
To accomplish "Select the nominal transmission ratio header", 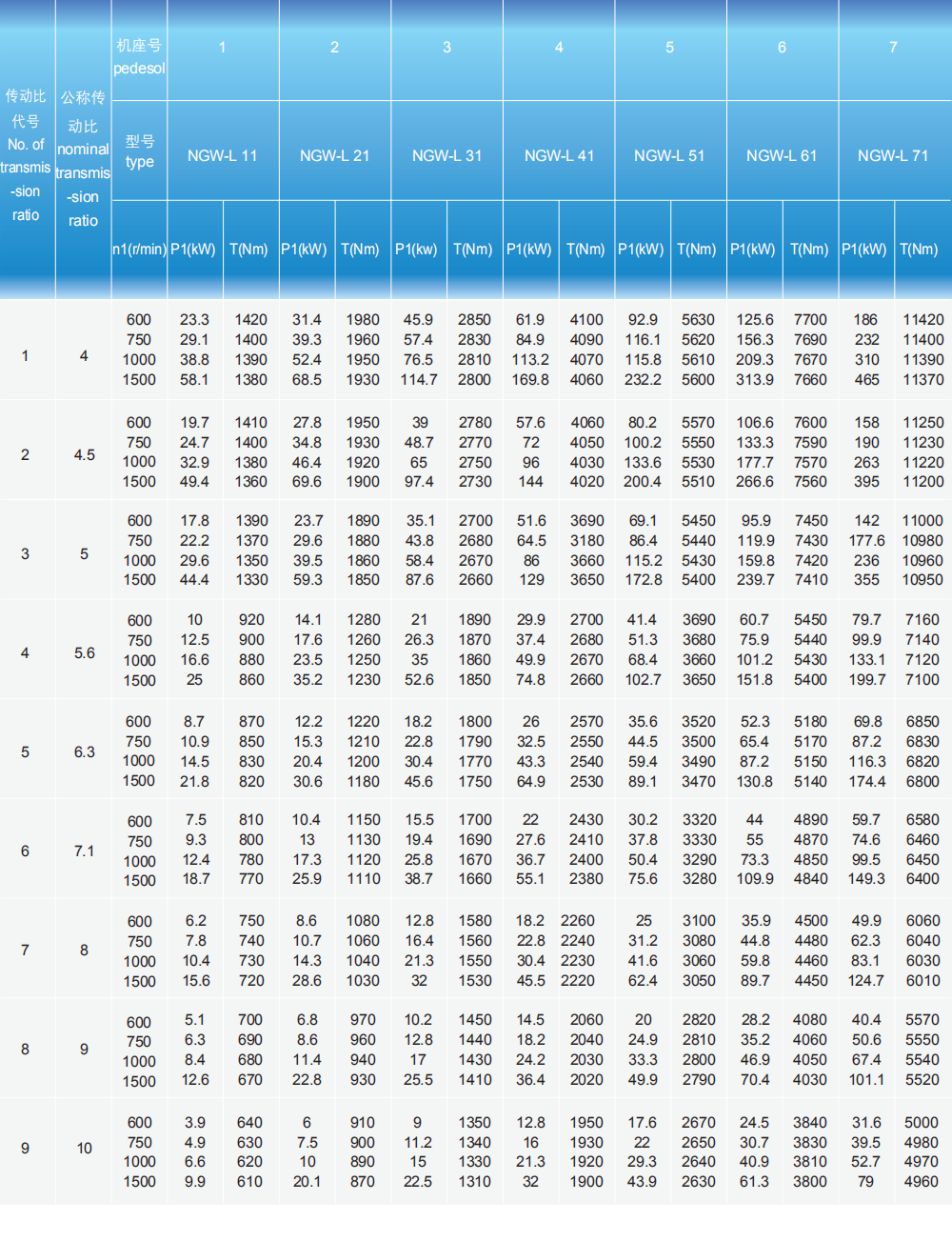I will coord(83,159).
